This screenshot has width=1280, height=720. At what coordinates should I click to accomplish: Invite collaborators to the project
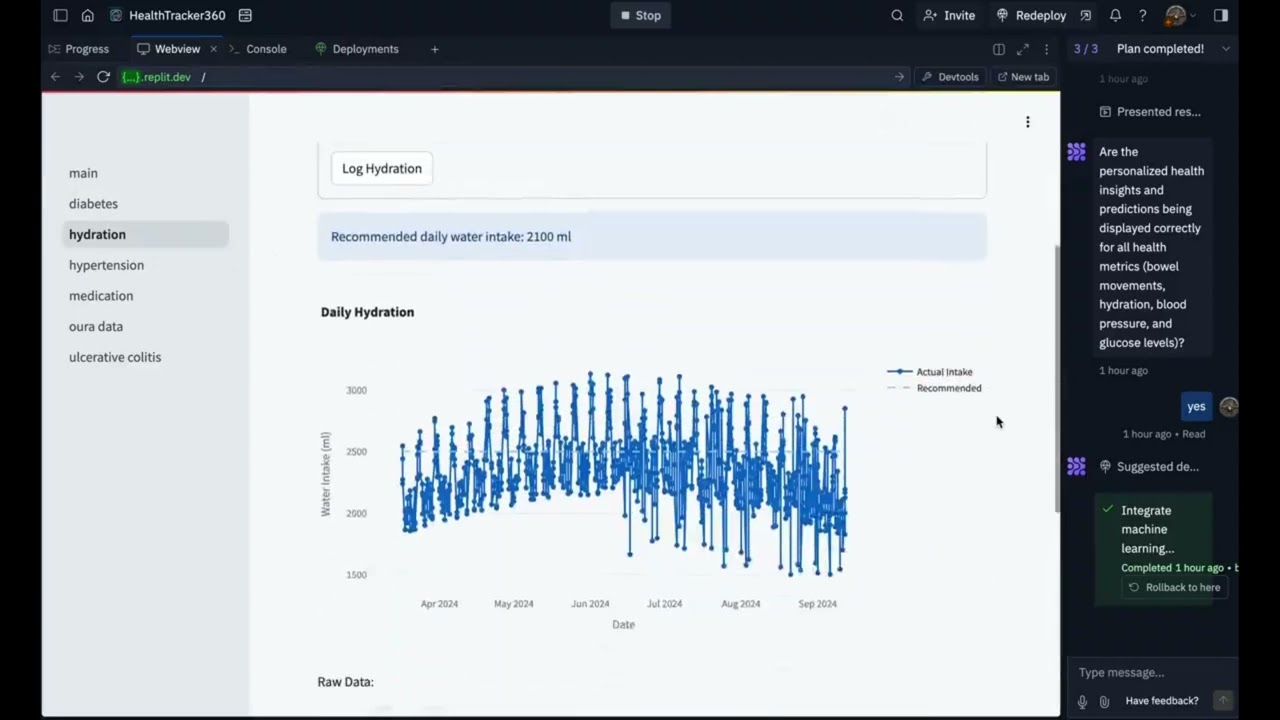[949, 15]
